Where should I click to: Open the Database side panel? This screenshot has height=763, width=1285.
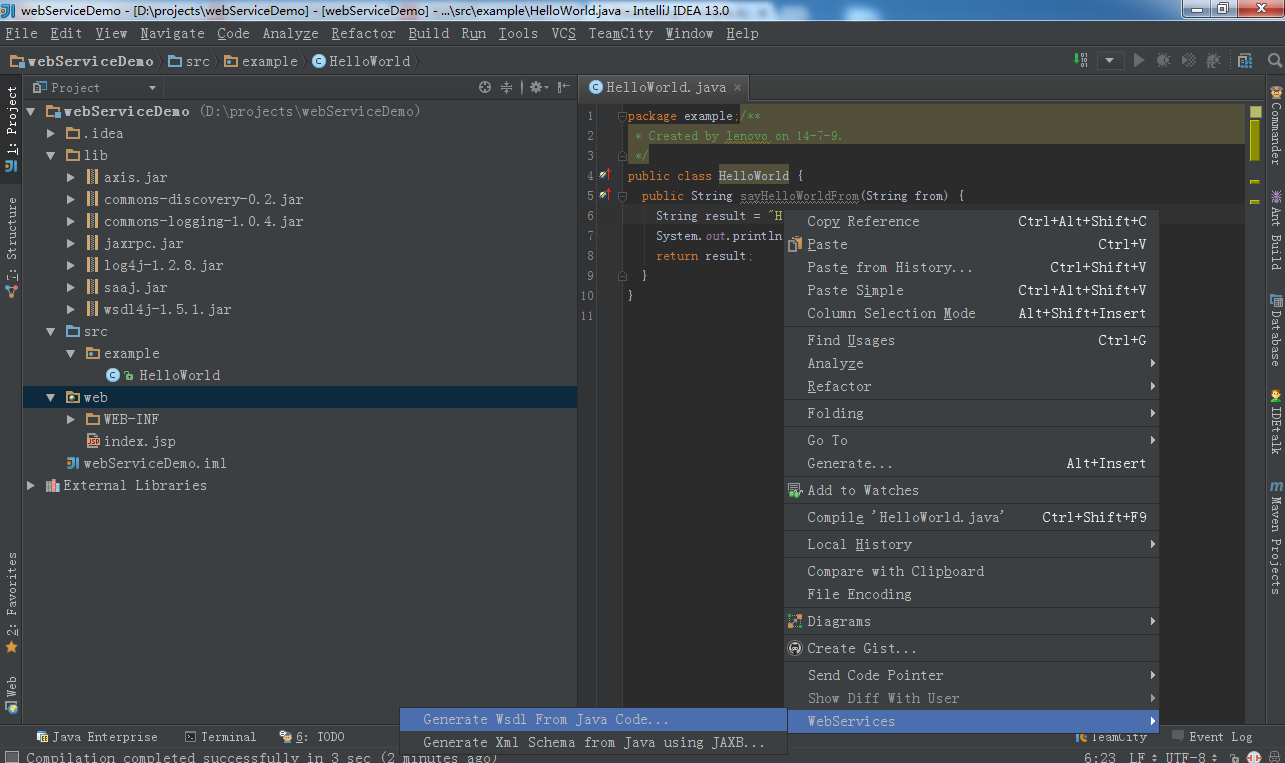tap(1275, 331)
